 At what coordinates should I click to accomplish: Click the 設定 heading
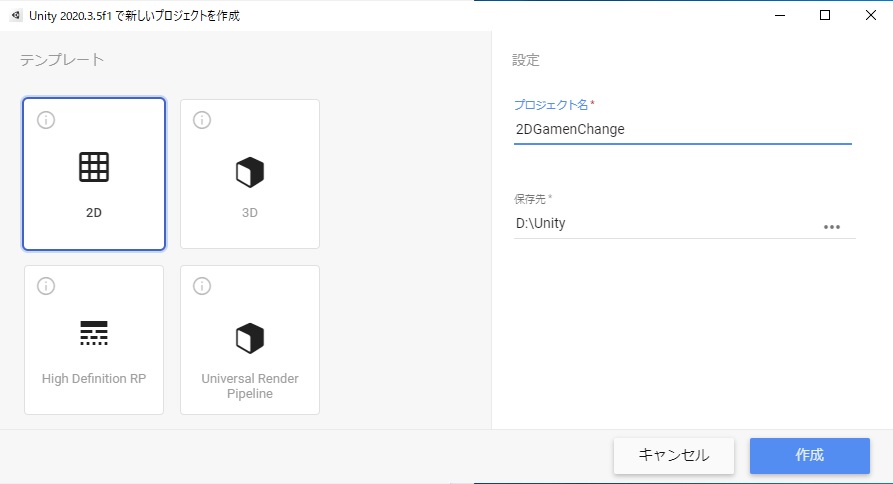(x=526, y=60)
